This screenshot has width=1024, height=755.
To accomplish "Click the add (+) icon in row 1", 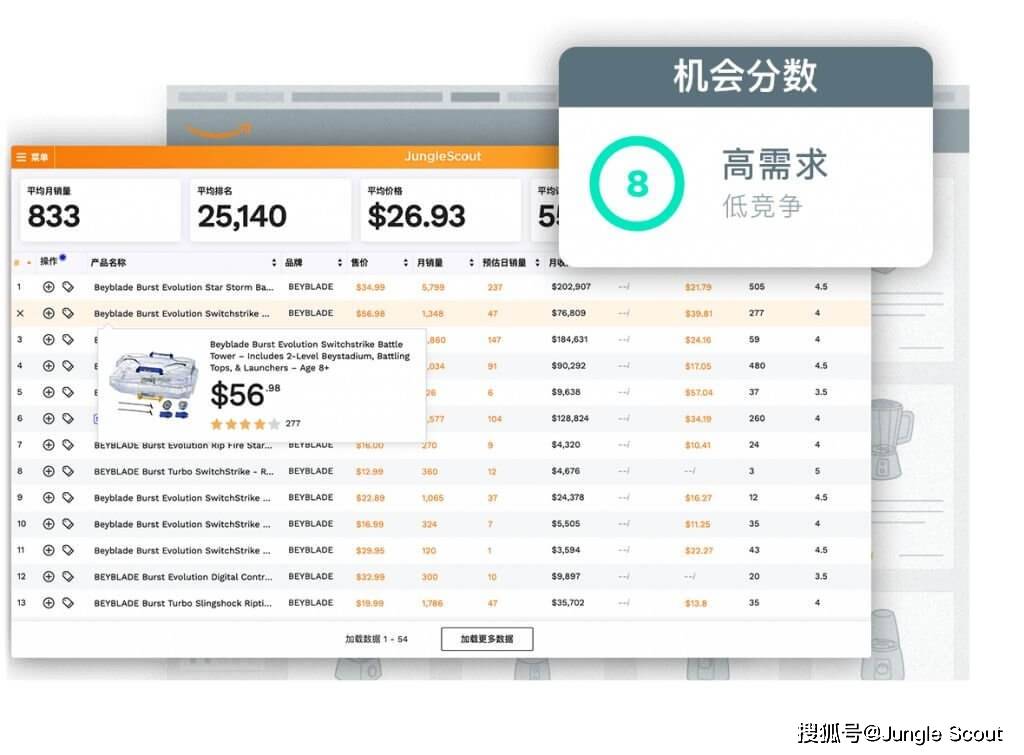I will pos(48,287).
